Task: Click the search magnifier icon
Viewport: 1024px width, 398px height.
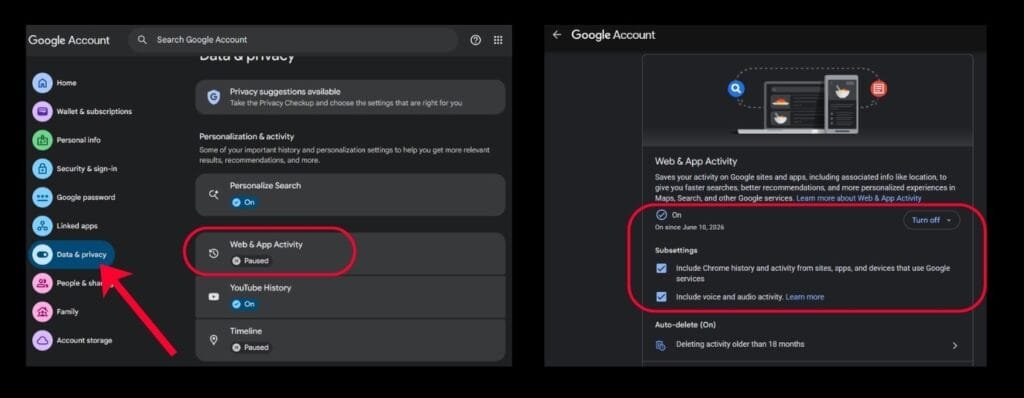Action: tap(142, 40)
